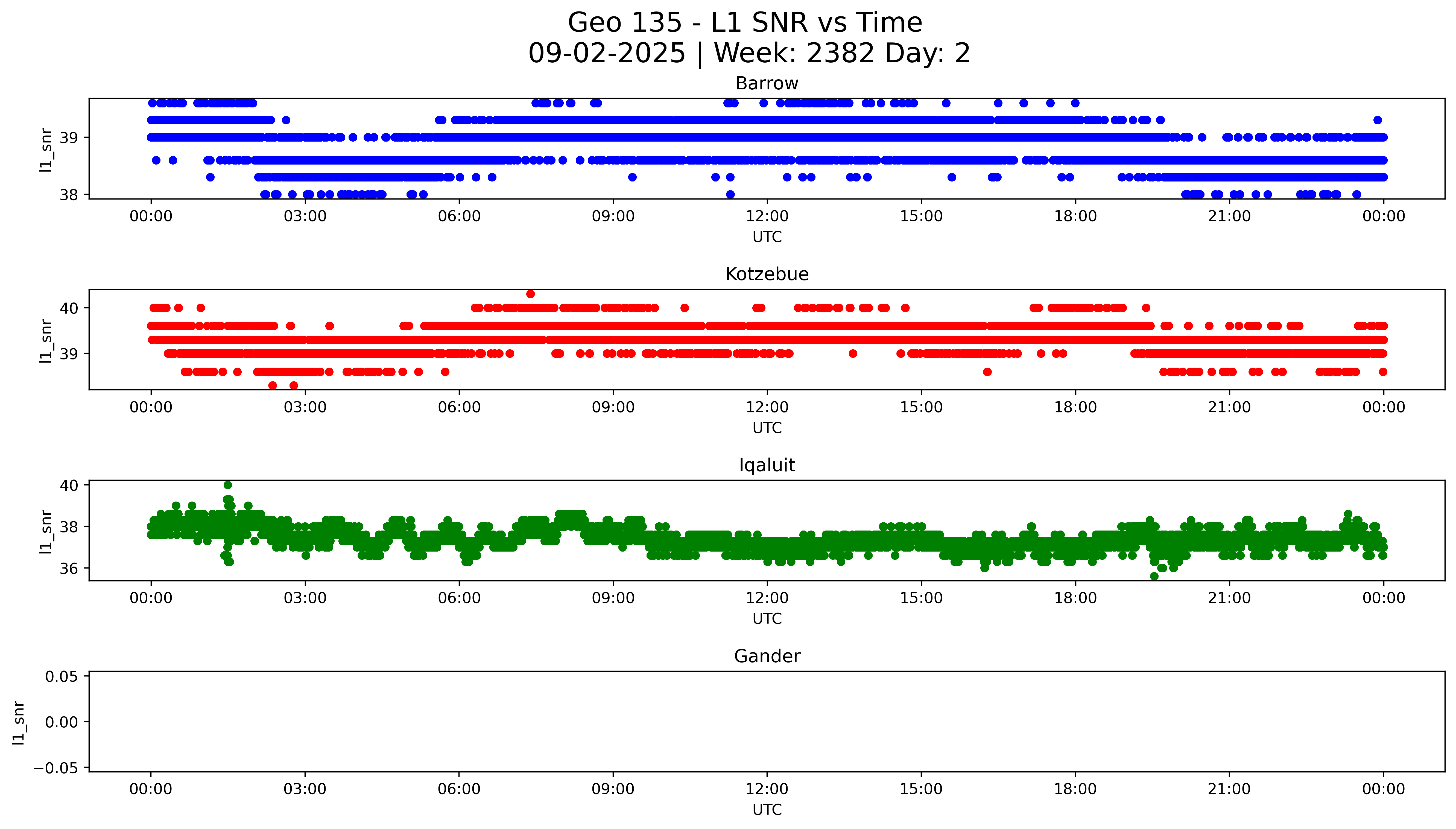Click the 12:00 tick label under Gander plot

767,789
